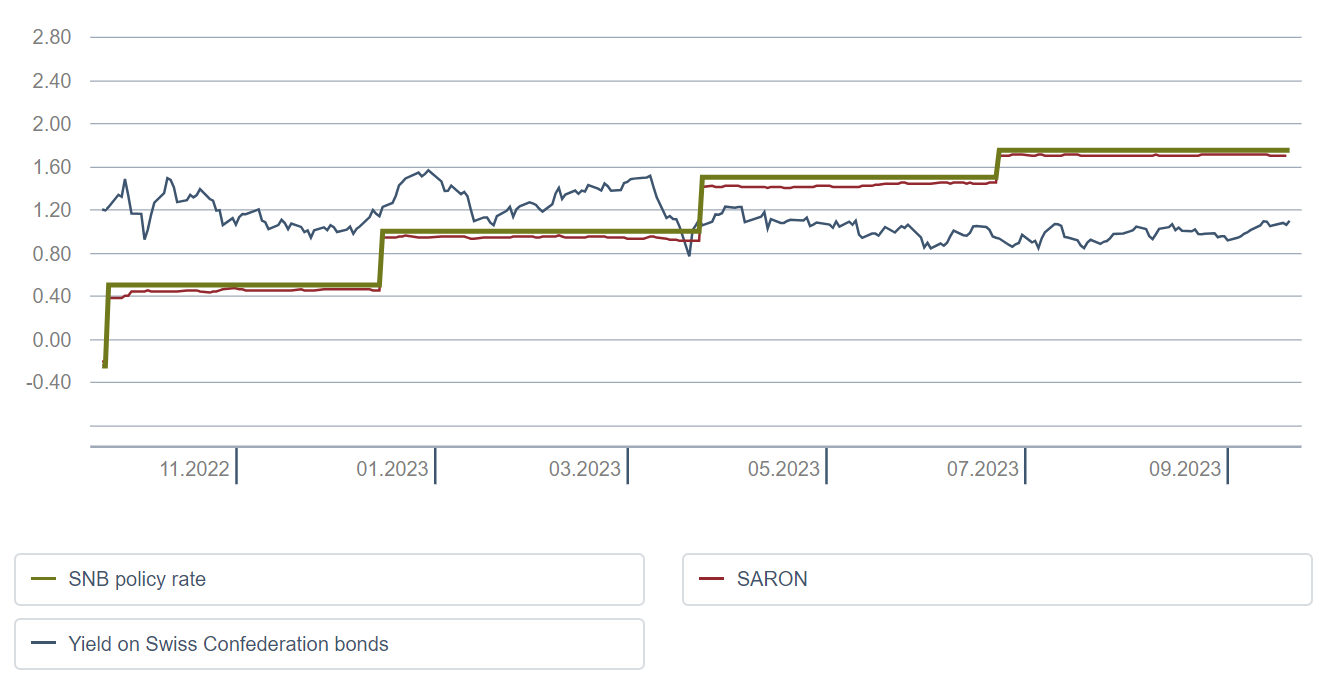Click the 2.00 y-axis value label
The image size is (1335, 691).
pyautogui.click(x=52, y=124)
